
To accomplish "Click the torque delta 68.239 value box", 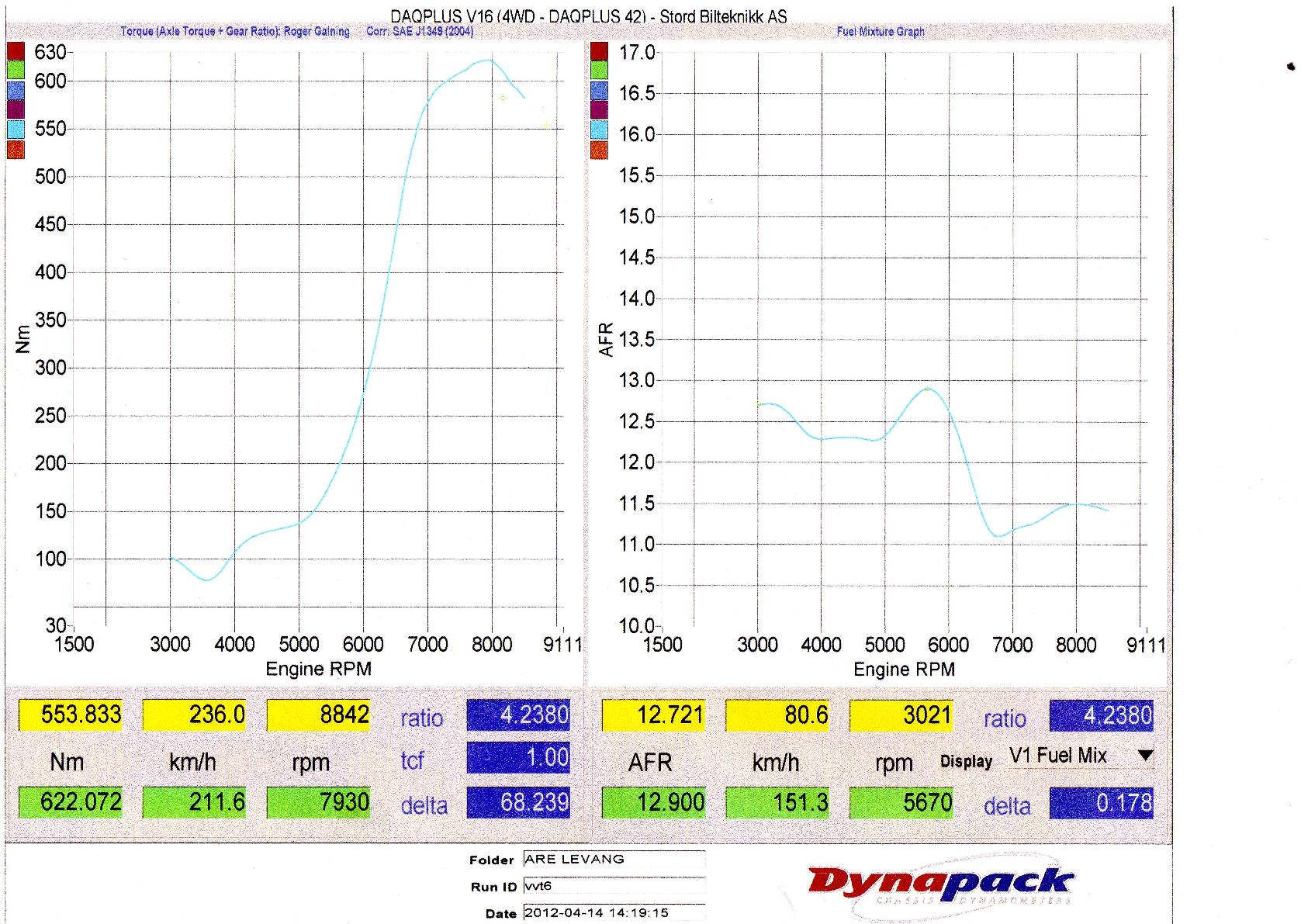I will 518,802.
